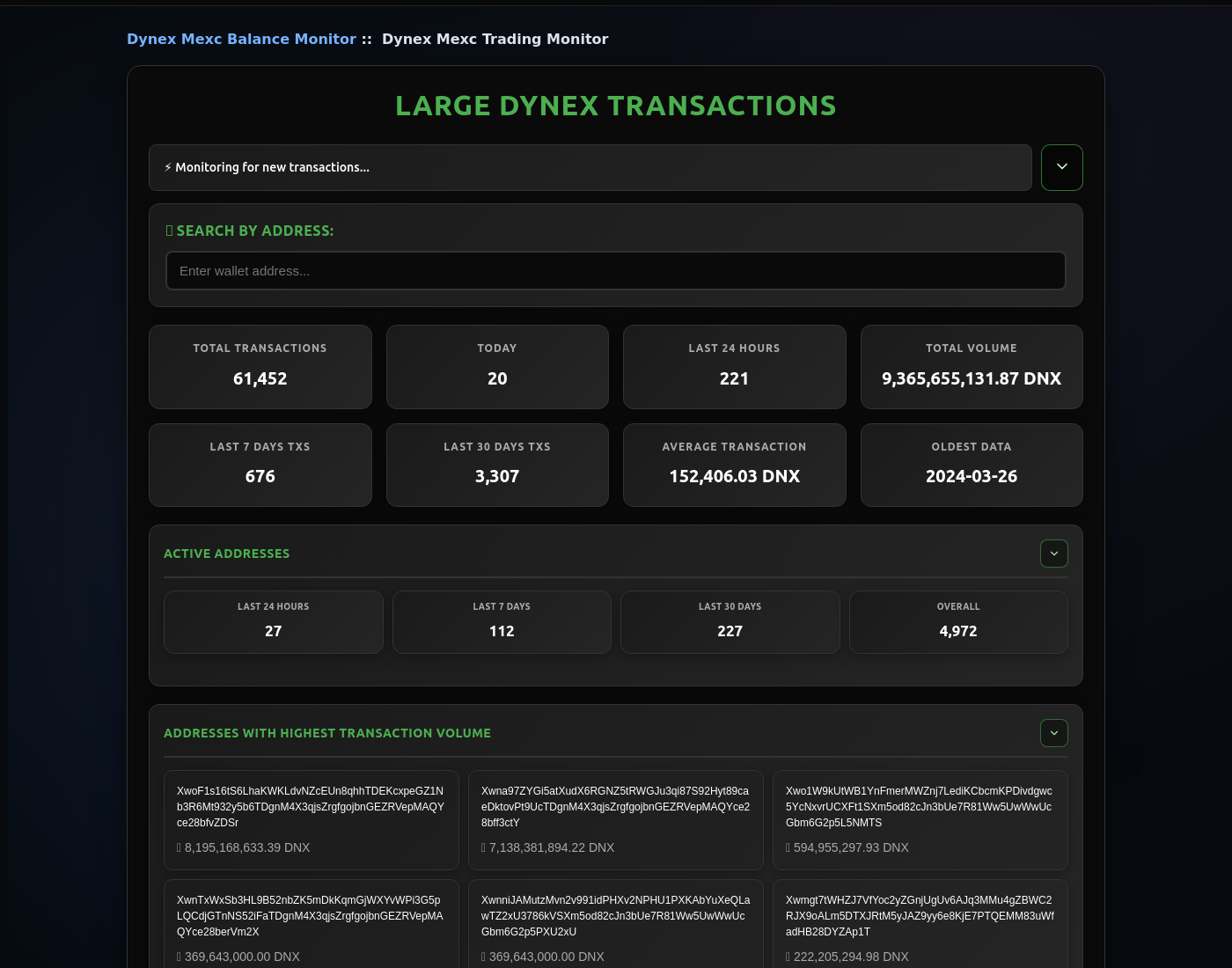1232x968 pixels.
Task: Select the Total Transactions 61,452 card
Action: [x=260, y=367]
